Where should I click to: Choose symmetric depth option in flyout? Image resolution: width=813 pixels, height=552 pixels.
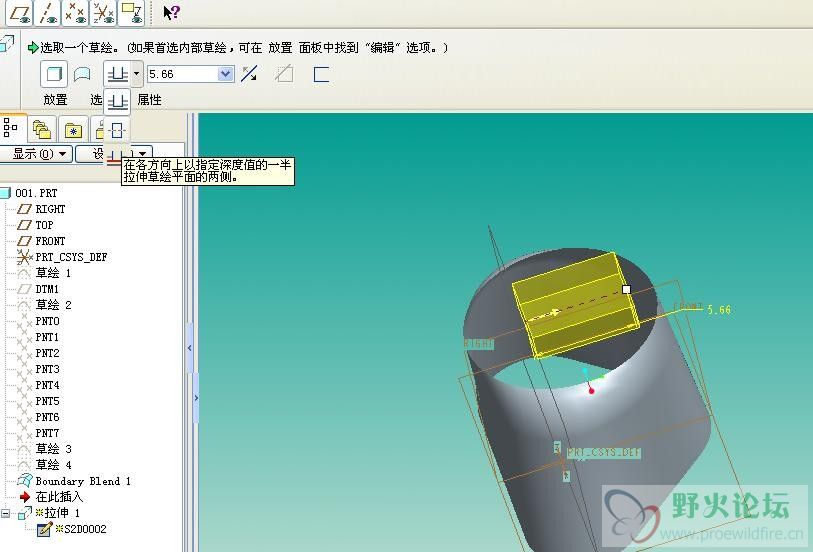[118, 130]
